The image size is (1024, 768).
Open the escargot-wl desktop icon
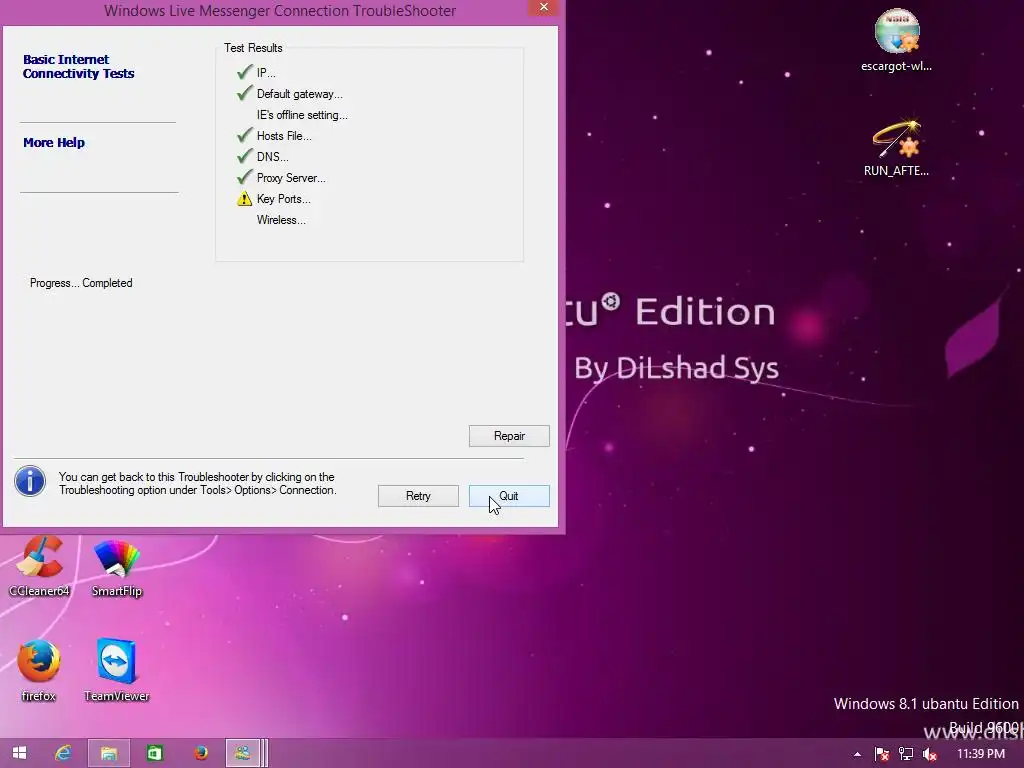897,40
